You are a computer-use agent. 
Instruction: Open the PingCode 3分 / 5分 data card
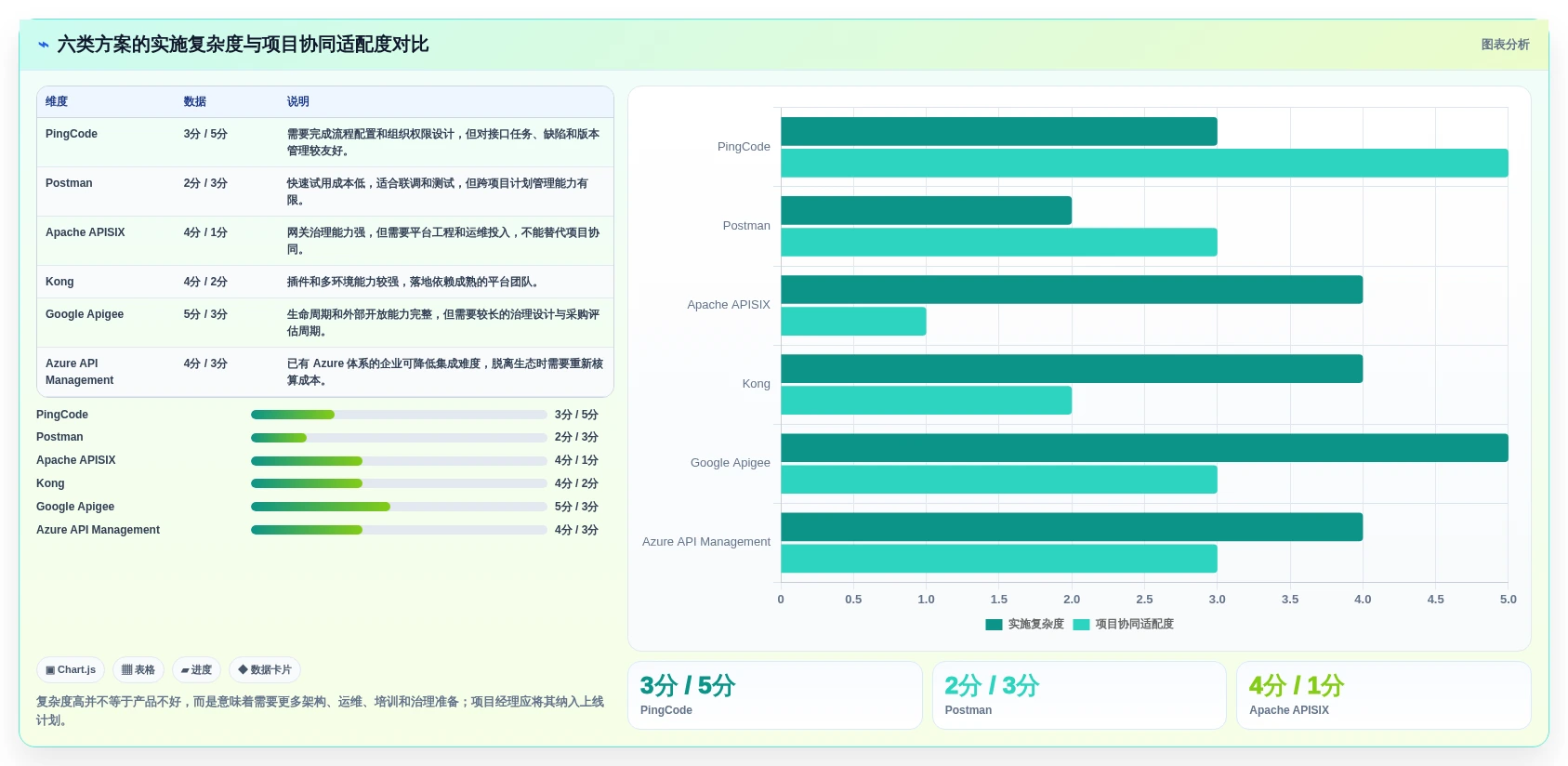pos(775,695)
